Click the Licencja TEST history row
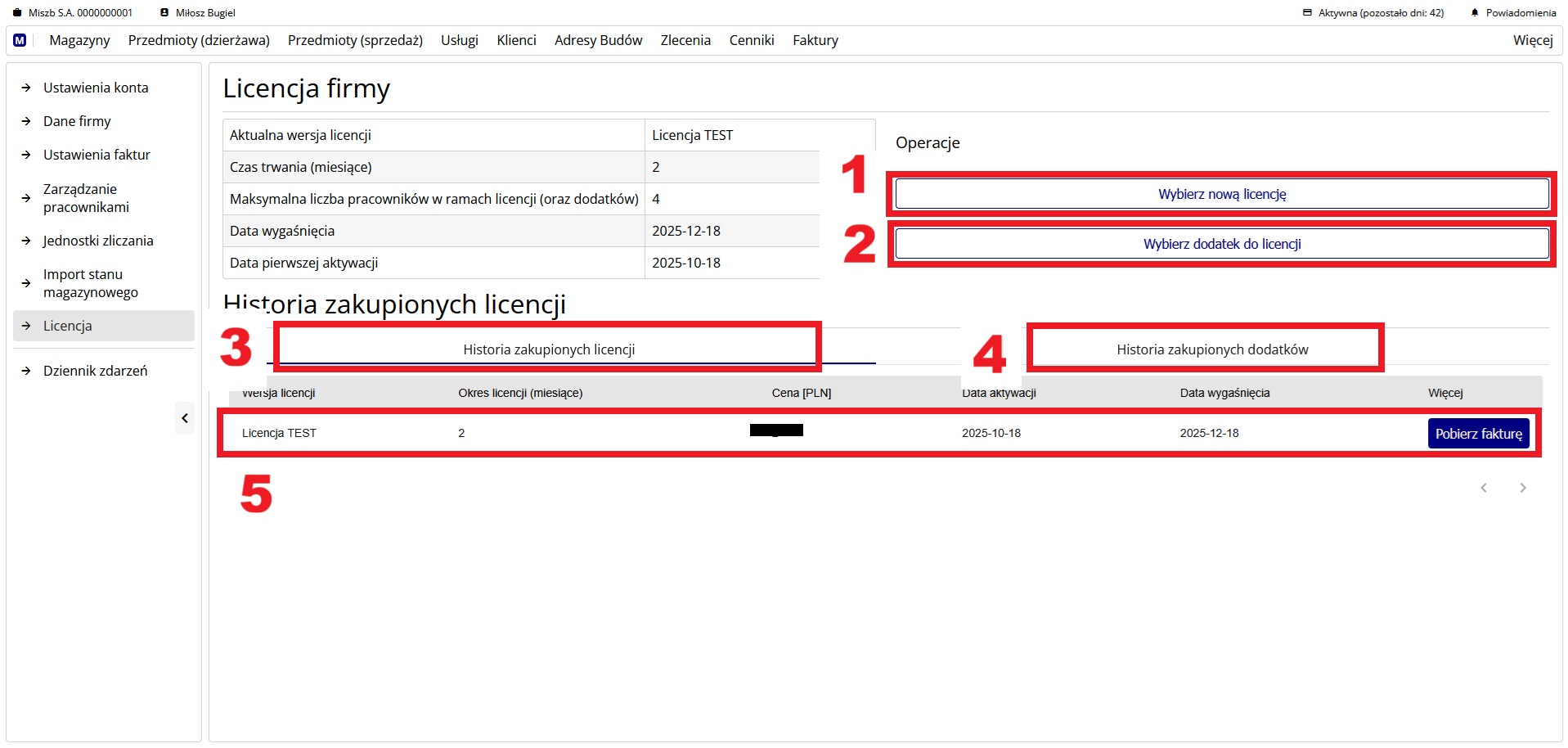The height and width of the screenshot is (748, 1568). click(279, 433)
